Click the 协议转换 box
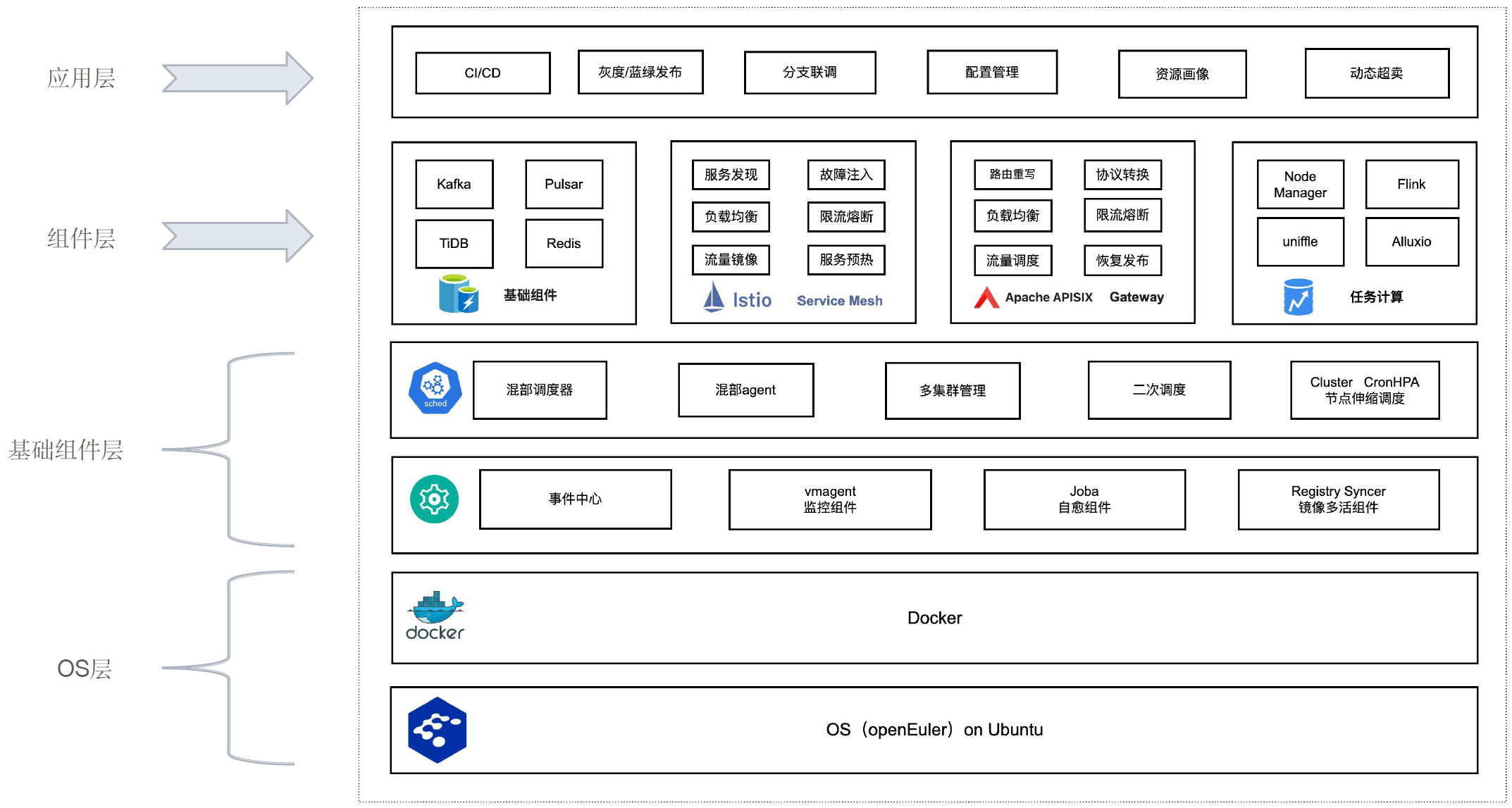Viewport: 1512px width, 808px height. pyautogui.click(x=1123, y=175)
